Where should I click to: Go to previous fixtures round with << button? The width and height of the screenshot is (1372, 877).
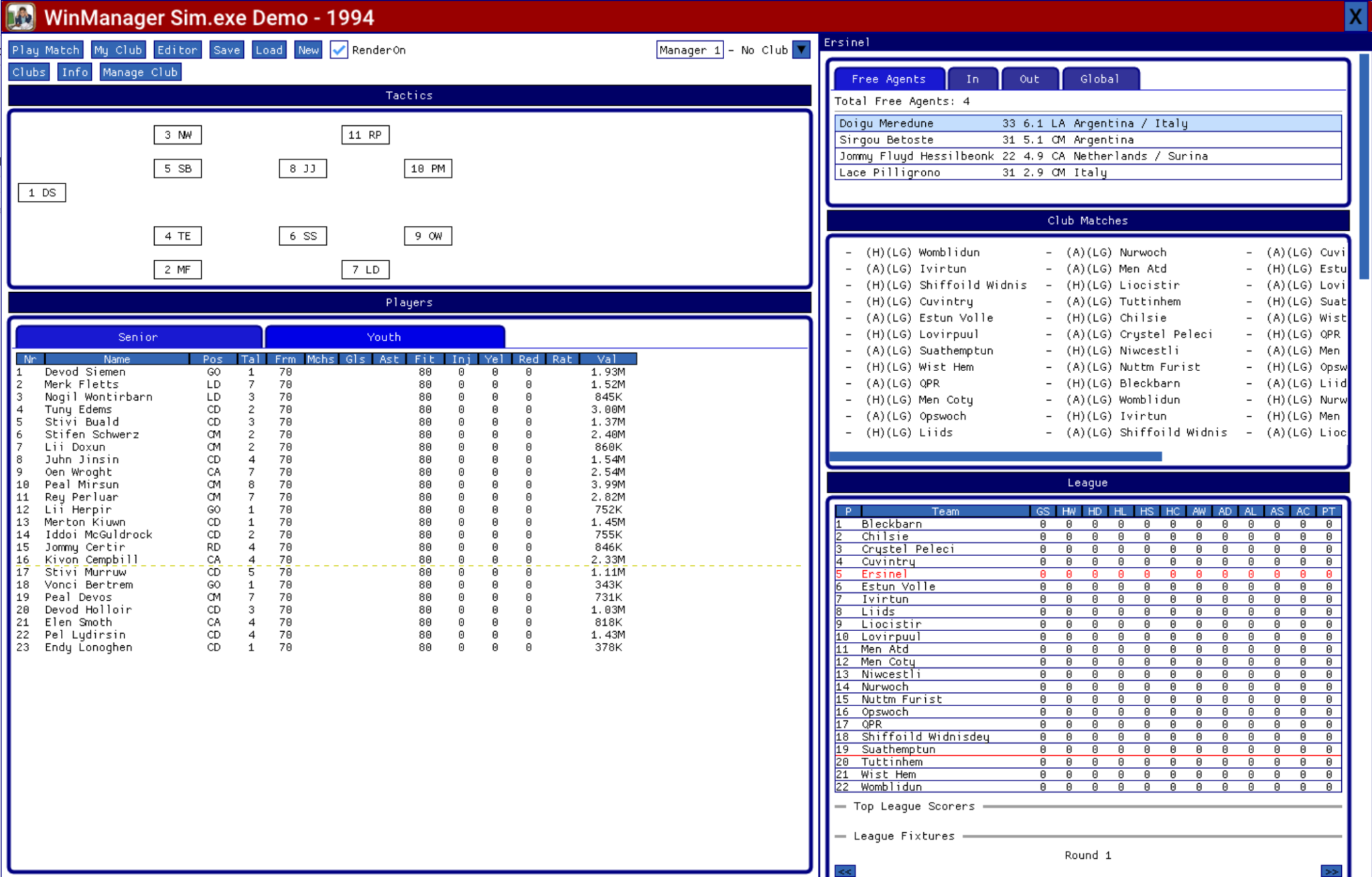click(x=845, y=871)
